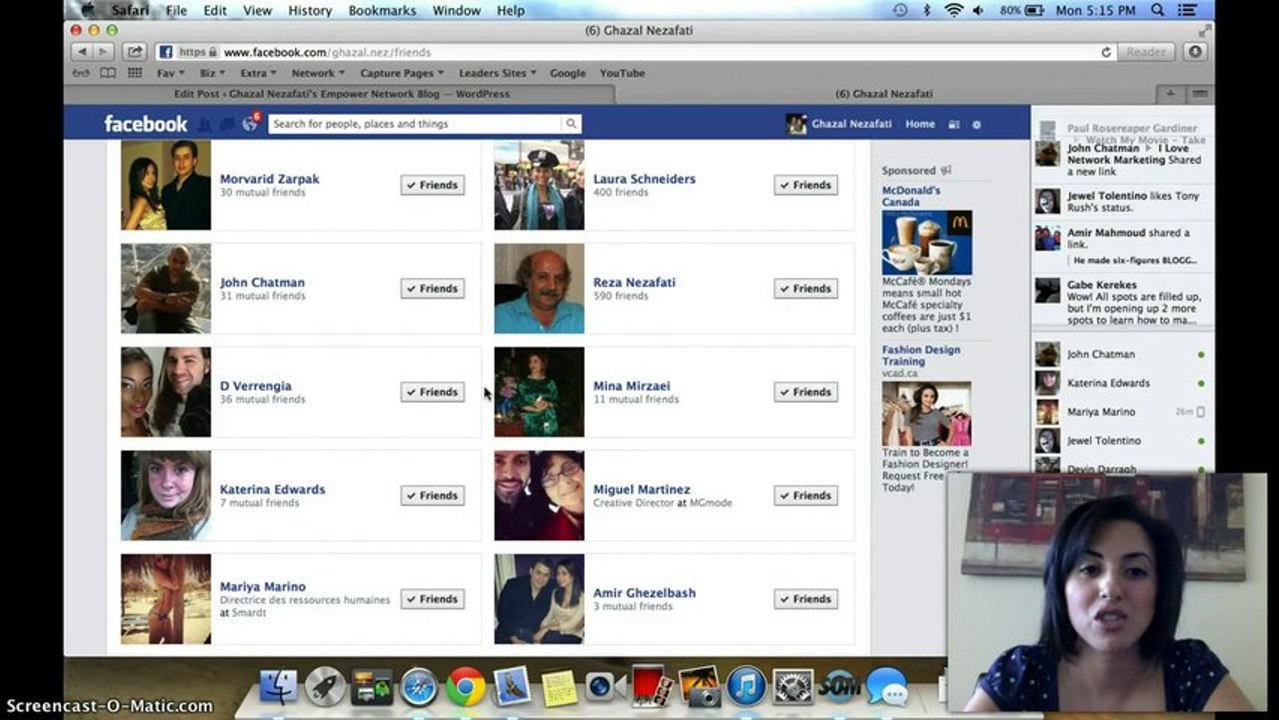Toggle Friends button for Miguel Martinez
The image size is (1279, 720).
(806, 495)
